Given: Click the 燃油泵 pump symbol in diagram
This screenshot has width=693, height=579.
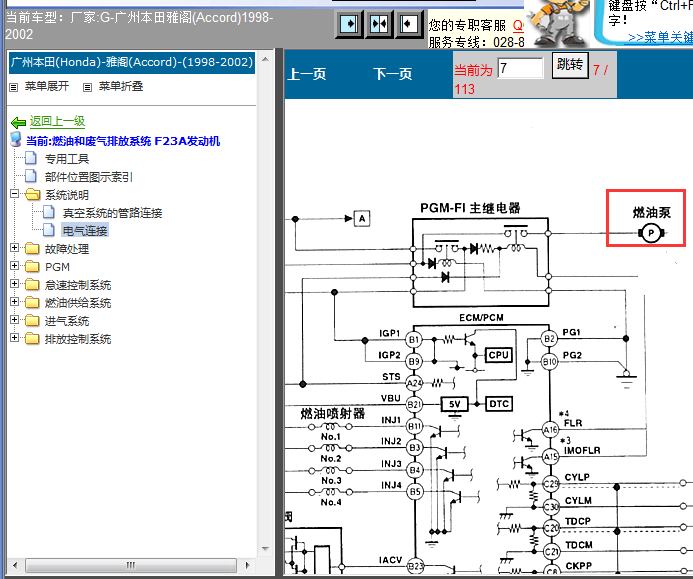Looking at the screenshot, I should tap(651, 233).
